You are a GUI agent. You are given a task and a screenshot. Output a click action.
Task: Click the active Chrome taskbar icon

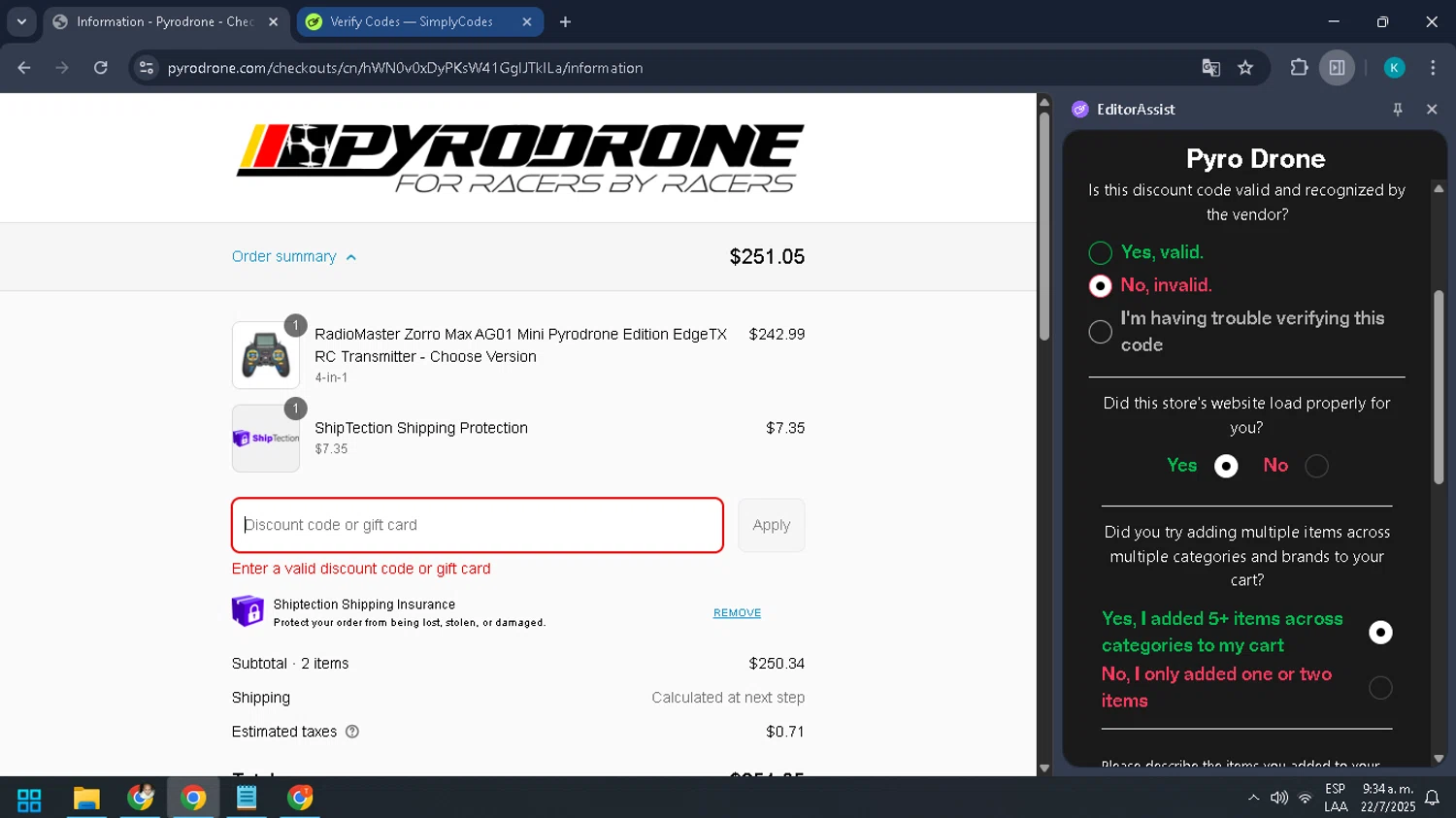[x=193, y=799]
